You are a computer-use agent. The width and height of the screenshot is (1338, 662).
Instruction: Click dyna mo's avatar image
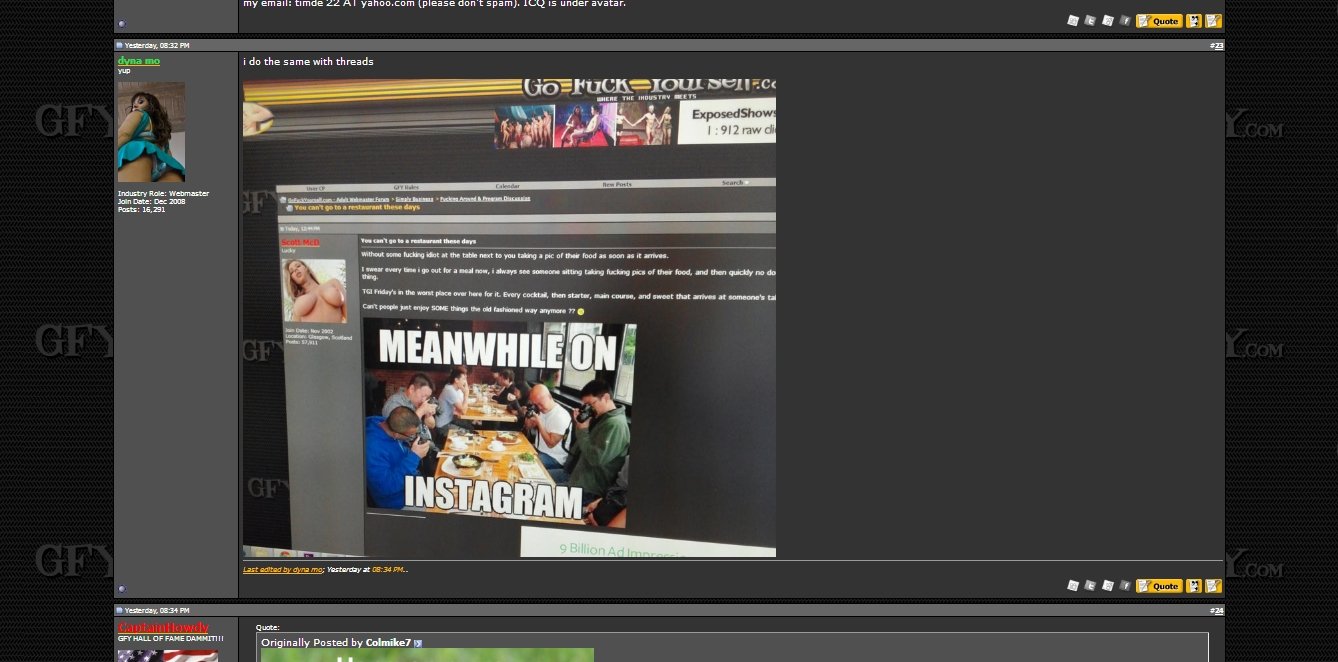151,132
